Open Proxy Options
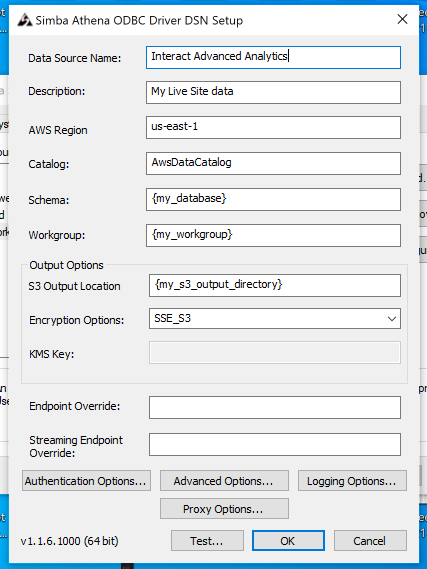This screenshot has height=569, width=427. (224, 509)
